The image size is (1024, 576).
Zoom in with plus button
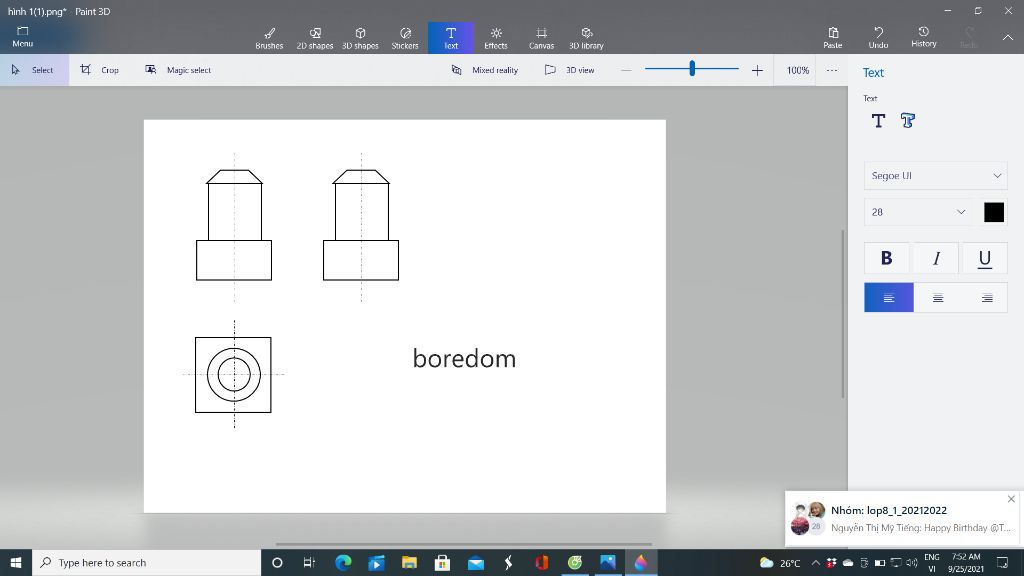point(757,70)
